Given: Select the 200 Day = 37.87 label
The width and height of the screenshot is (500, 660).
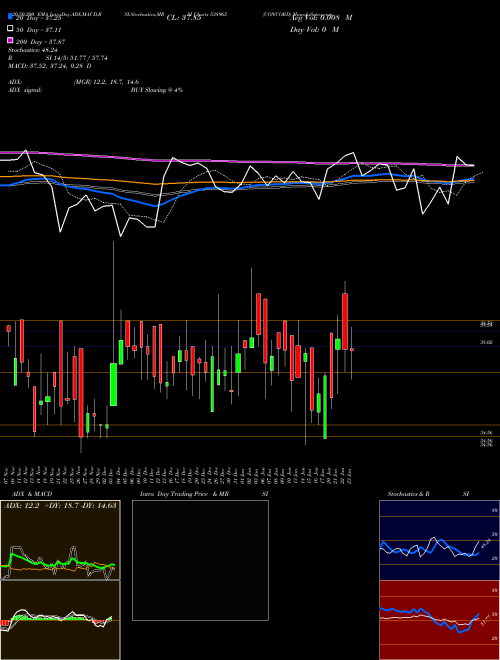Looking at the screenshot, I should [x=40, y=42].
